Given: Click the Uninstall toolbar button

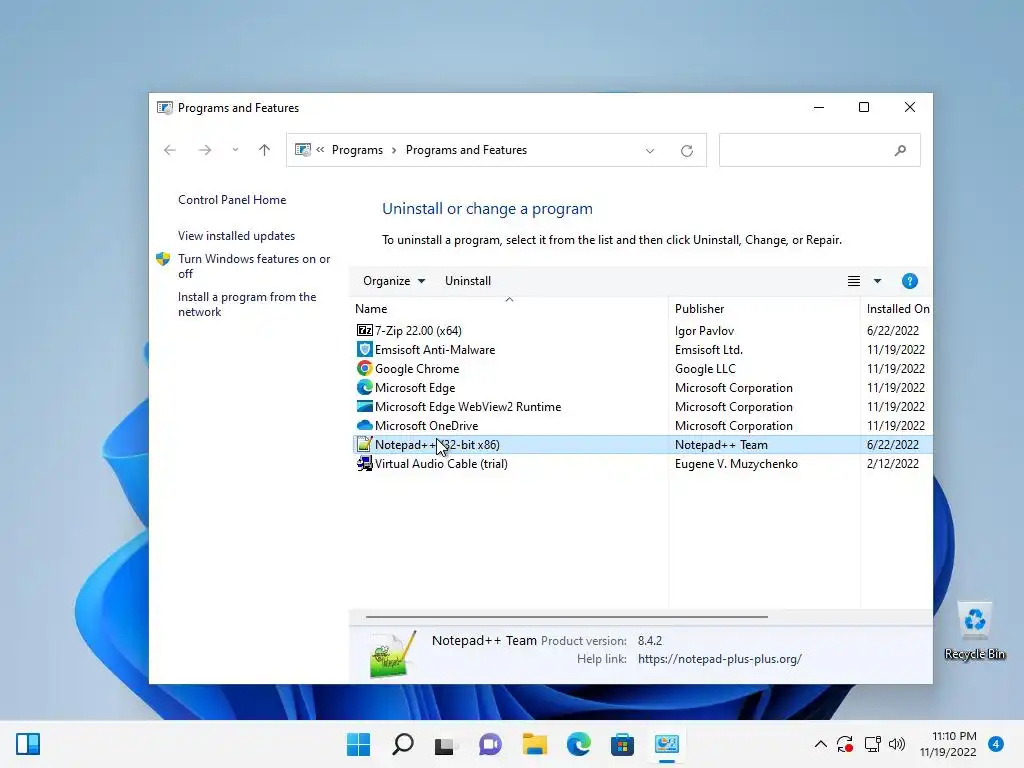Looking at the screenshot, I should pyautogui.click(x=468, y=281).
